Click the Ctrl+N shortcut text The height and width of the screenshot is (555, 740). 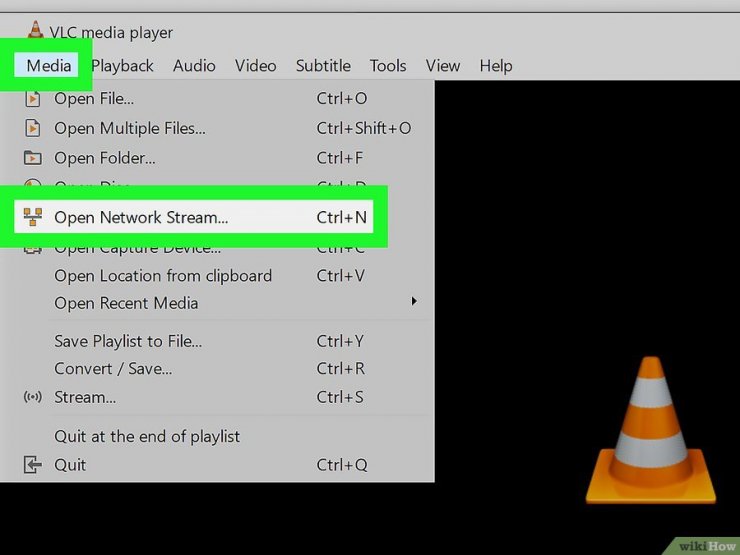[341, 217]
